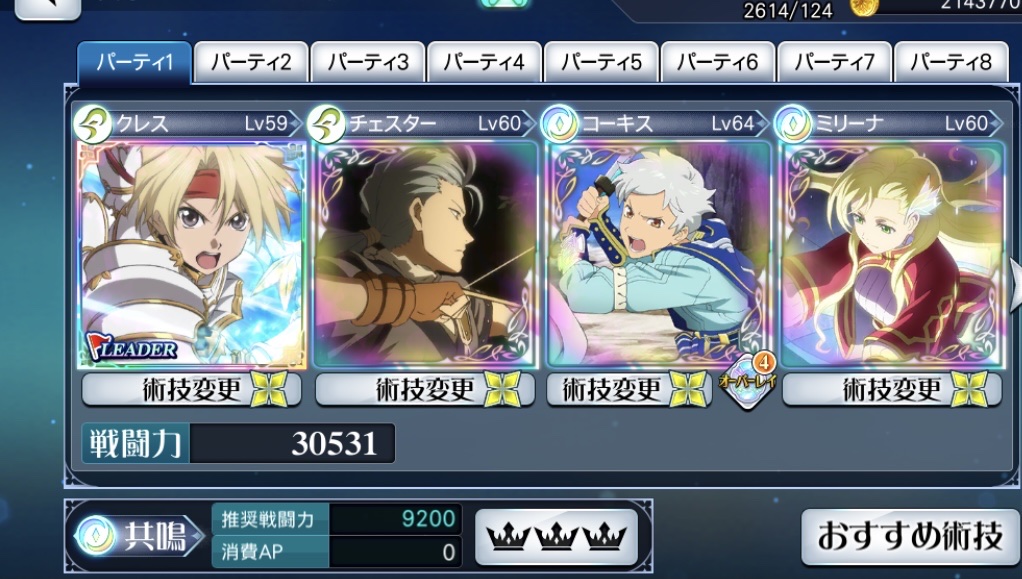Expand details arrow next to チェスター Lv60
This screenshot has width=1022, height=579.
[x=529, y=123]
